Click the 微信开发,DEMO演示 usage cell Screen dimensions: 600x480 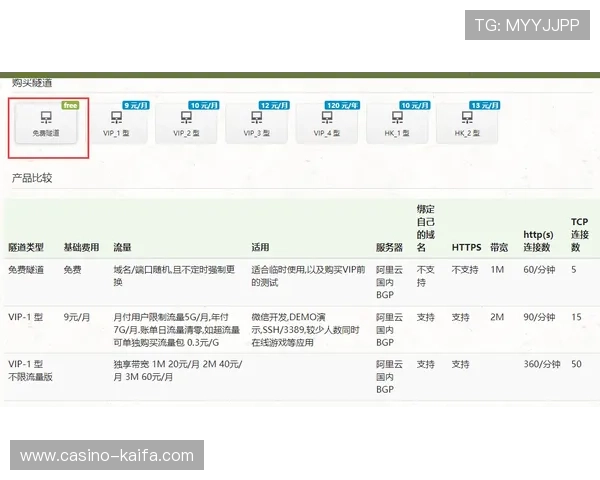305,330
